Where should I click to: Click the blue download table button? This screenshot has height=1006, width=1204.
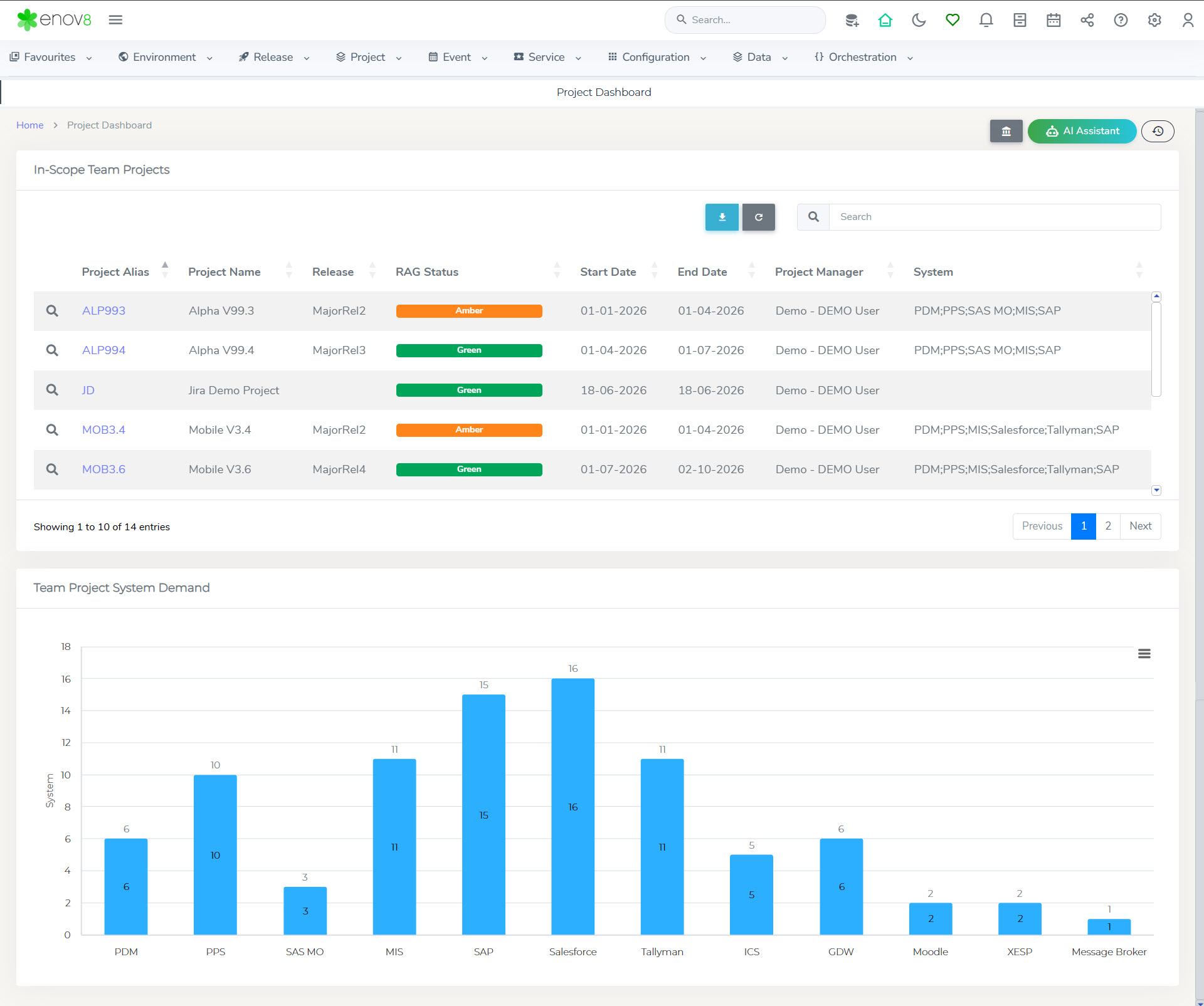pos(722,217)
